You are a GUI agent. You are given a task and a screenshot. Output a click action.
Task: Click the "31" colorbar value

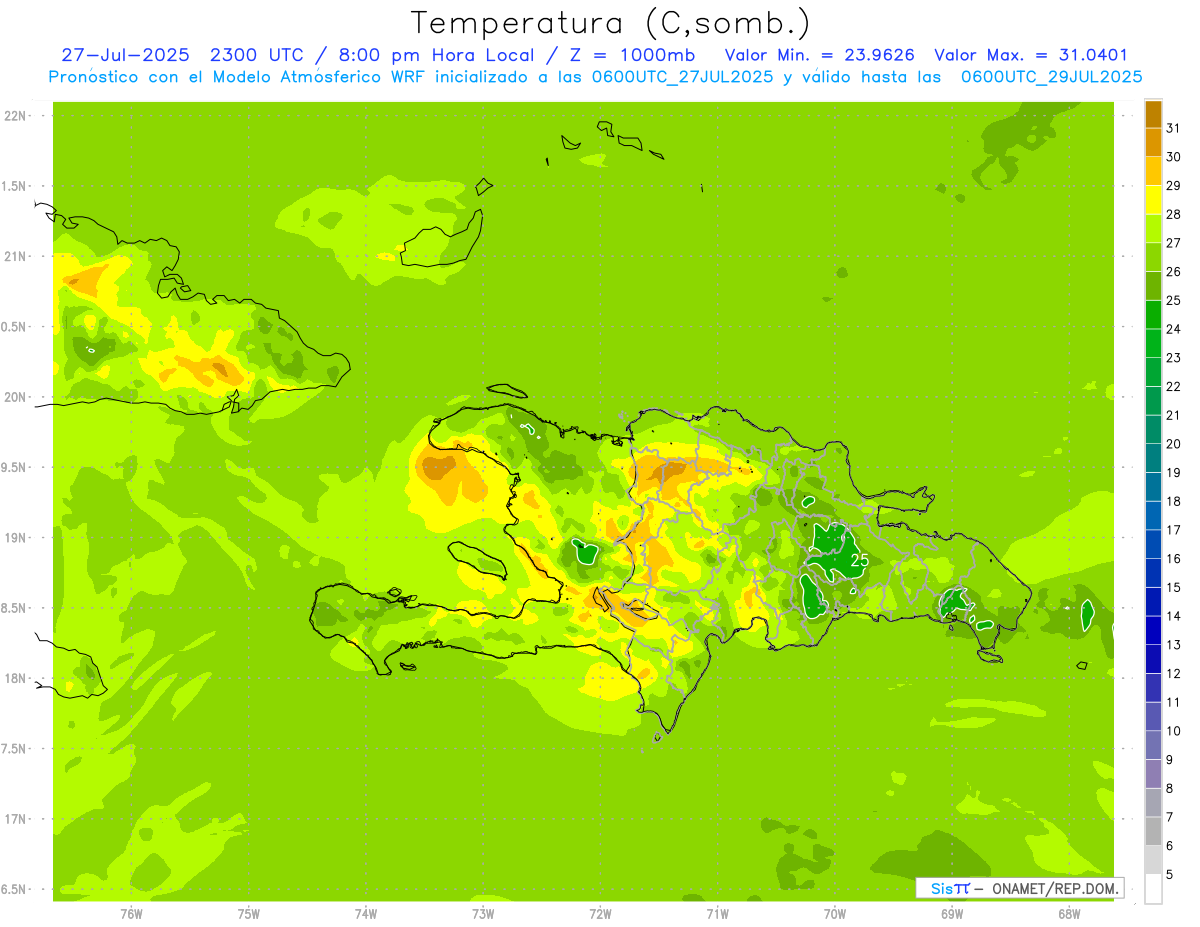coord(1175,127)
